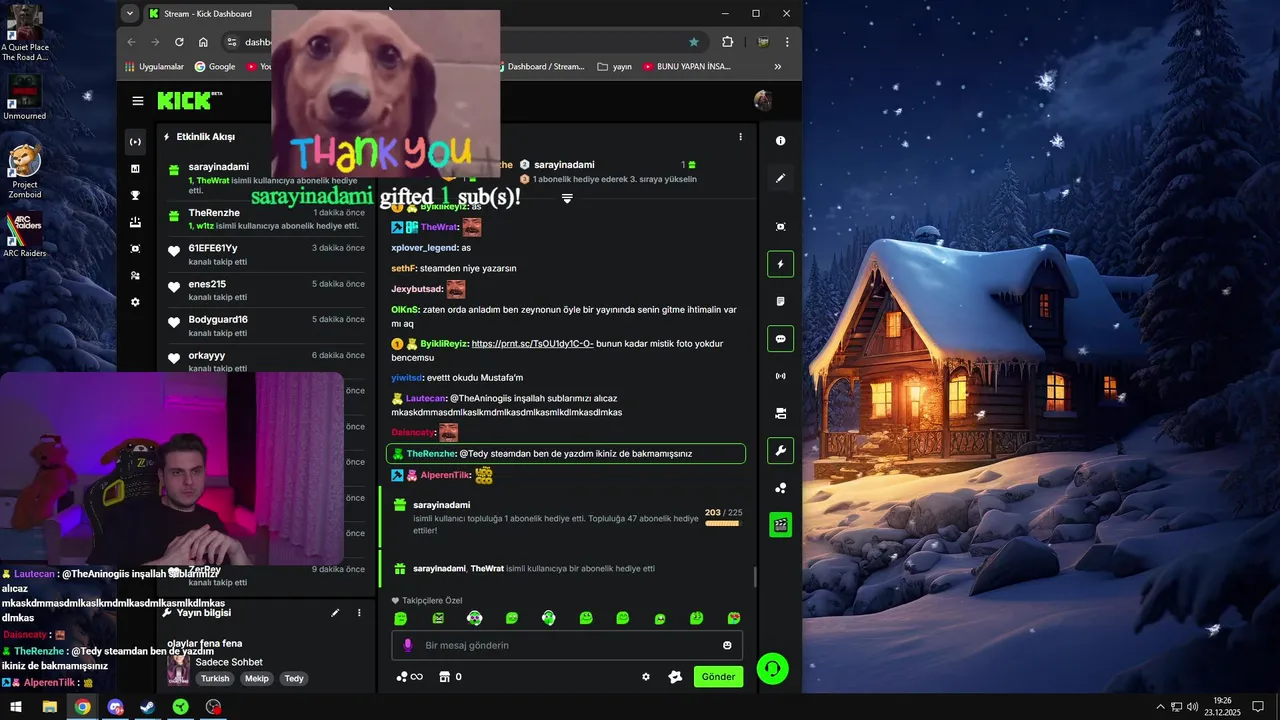
Task: Expand hidden bookmarks with double chevron
Action: point(778,67)
